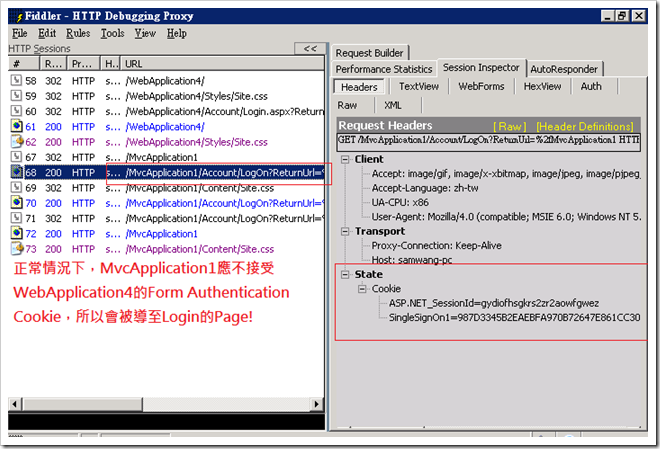This screenshot has height=449, width=660.
Task: Select session 72 /MvcApplication1 URL
Action: tap(162, 234)
